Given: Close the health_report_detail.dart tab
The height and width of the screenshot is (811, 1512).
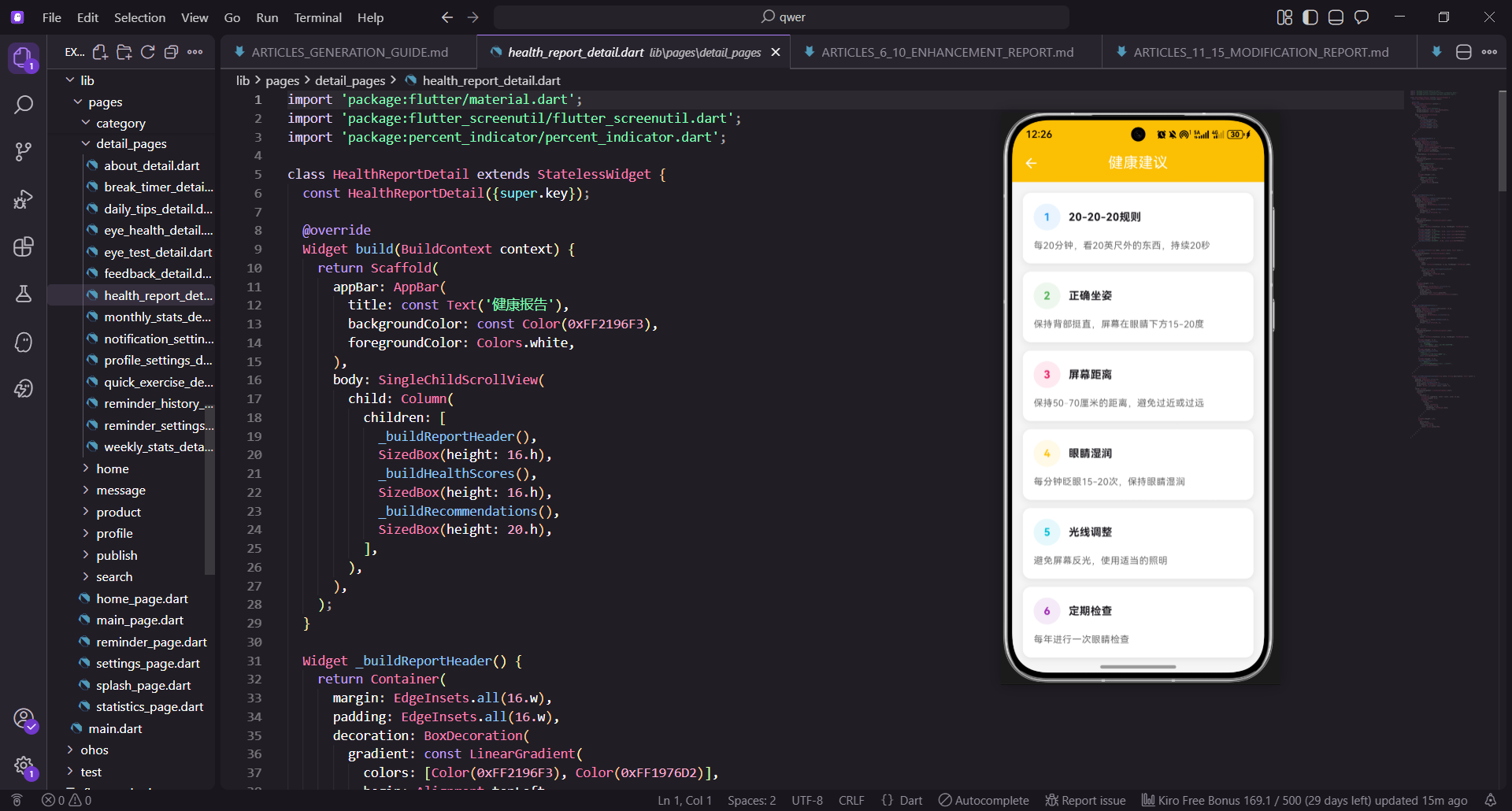Looking at the screenshot, I should [x=776, y=52].
